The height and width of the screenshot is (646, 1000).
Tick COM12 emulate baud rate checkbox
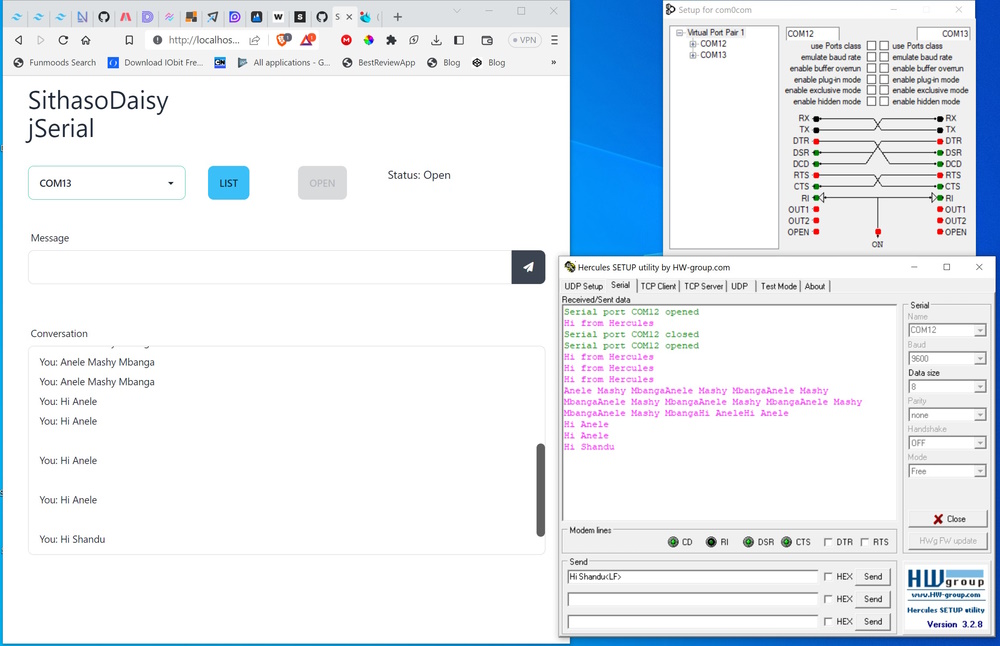[x=871, y=57]
